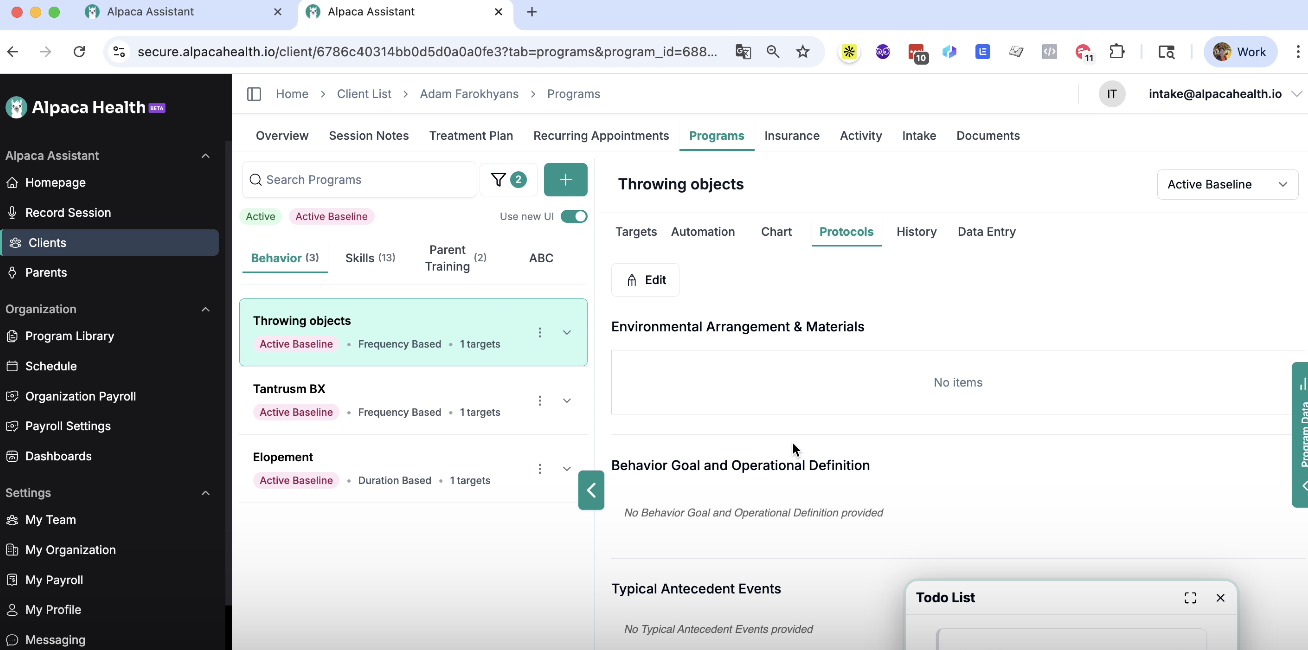Select the Elopement program card
The height and width of the screenshot is (650, 1308).
pyautogui.click(x=413, y=469)
